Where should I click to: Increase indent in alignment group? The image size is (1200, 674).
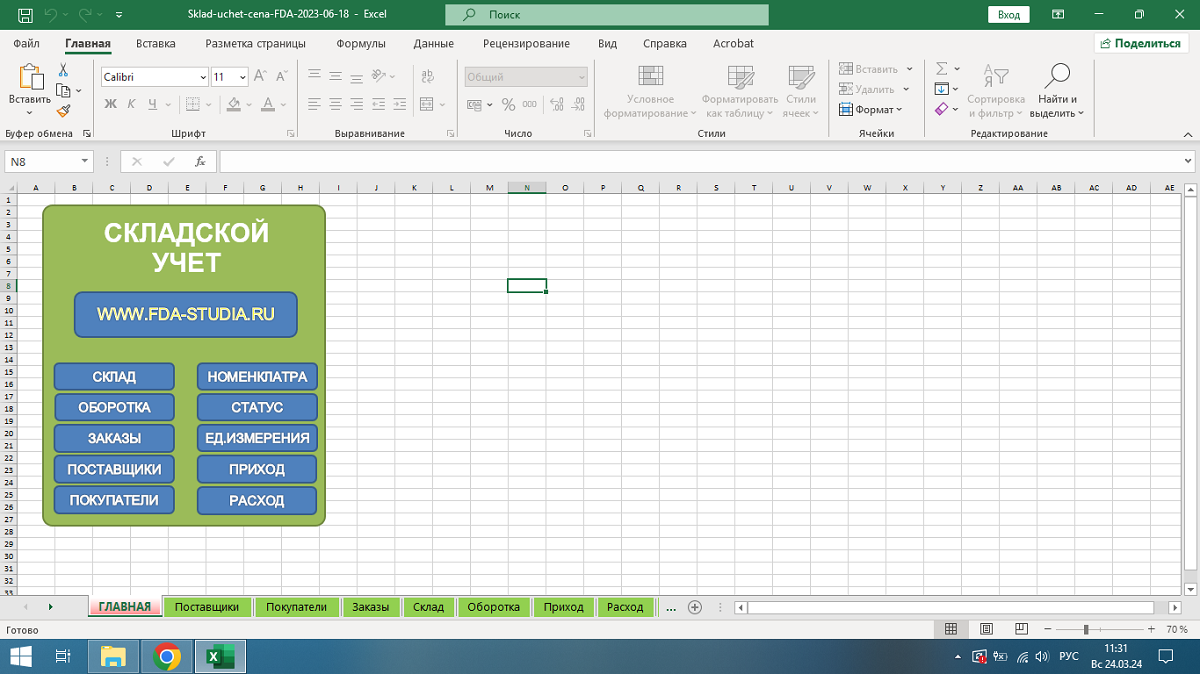(400, 104)
